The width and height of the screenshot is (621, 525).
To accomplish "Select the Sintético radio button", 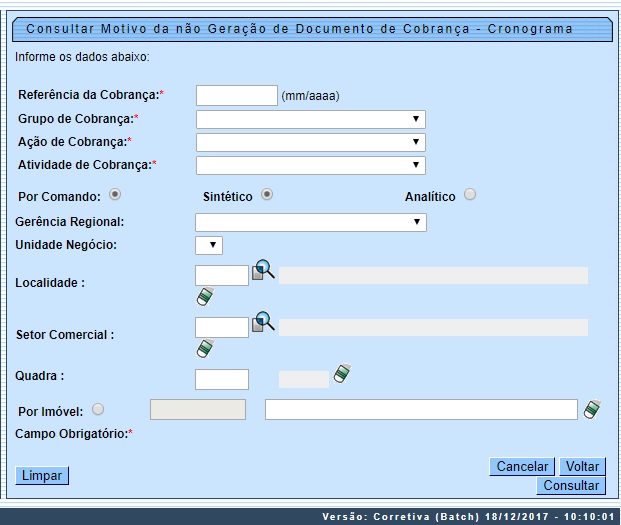I will [x=267, y=194].
